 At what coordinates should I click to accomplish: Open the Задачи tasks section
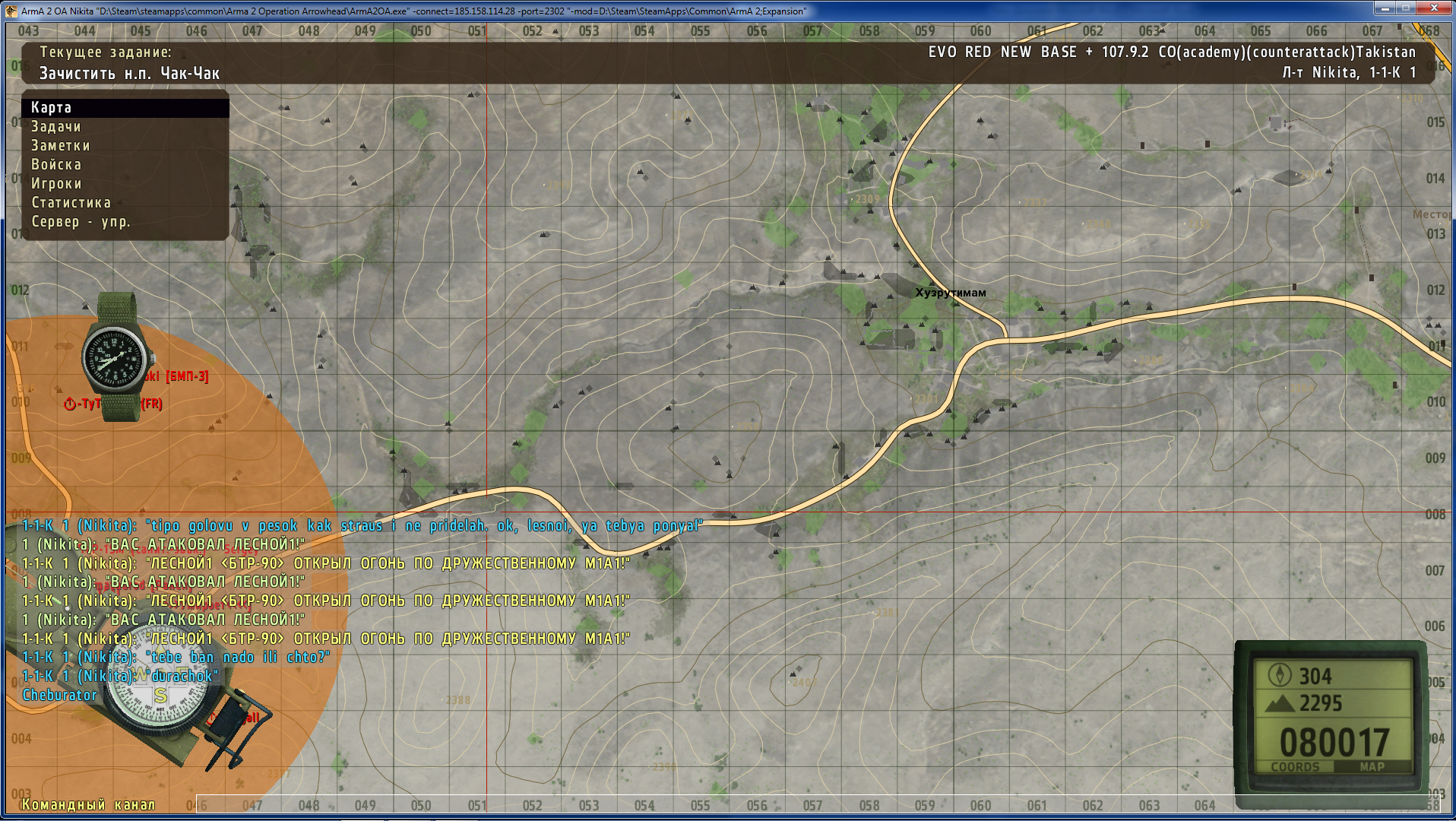(125, 127)
